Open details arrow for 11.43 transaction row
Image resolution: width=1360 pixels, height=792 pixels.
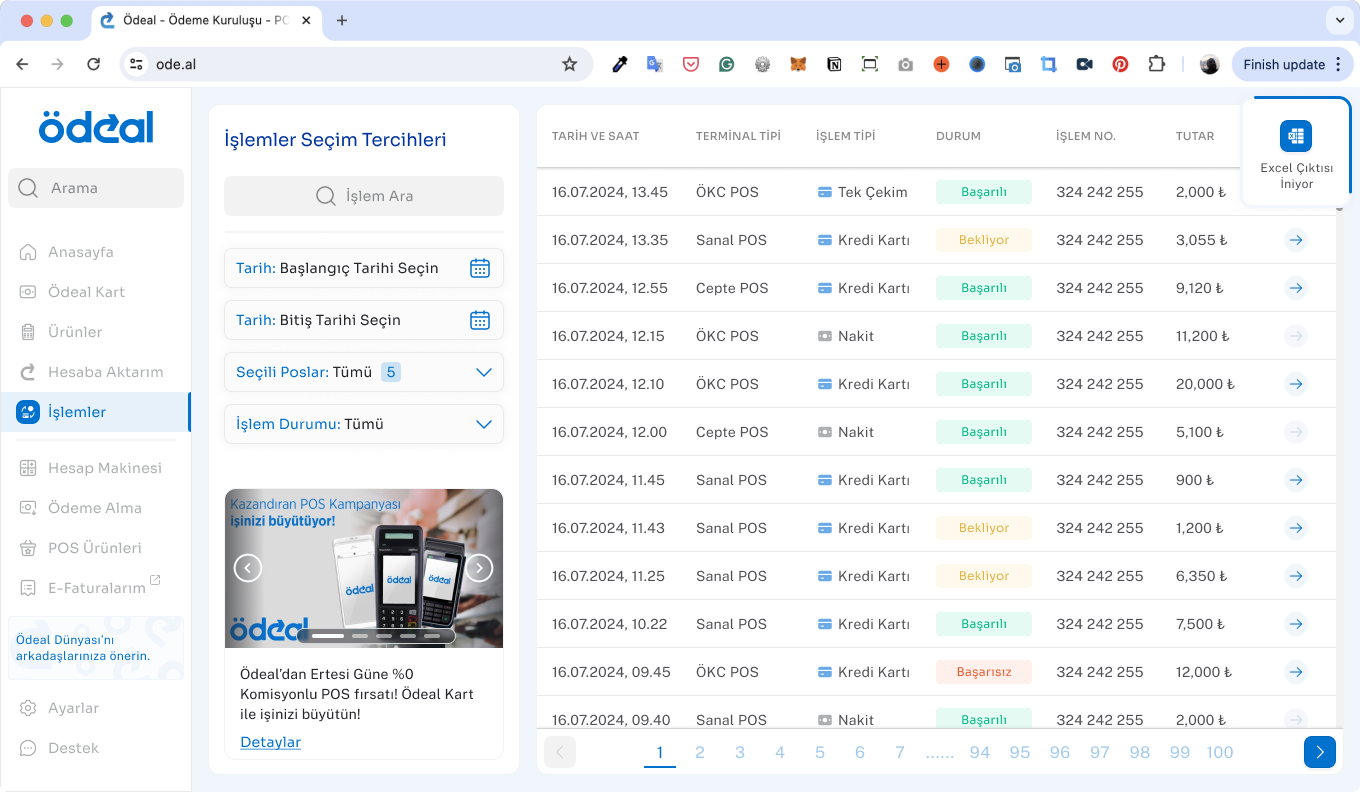1296,528
